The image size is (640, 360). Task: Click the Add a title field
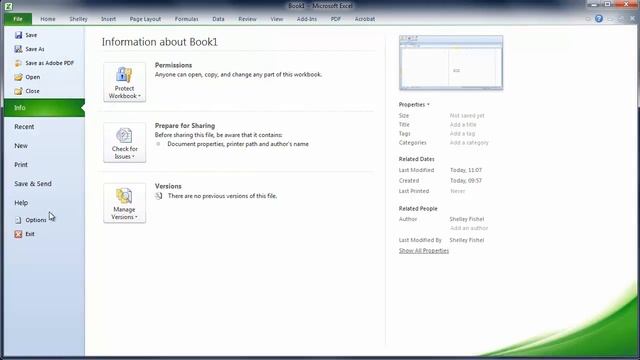pyautogui.click(x=463, y=124)
